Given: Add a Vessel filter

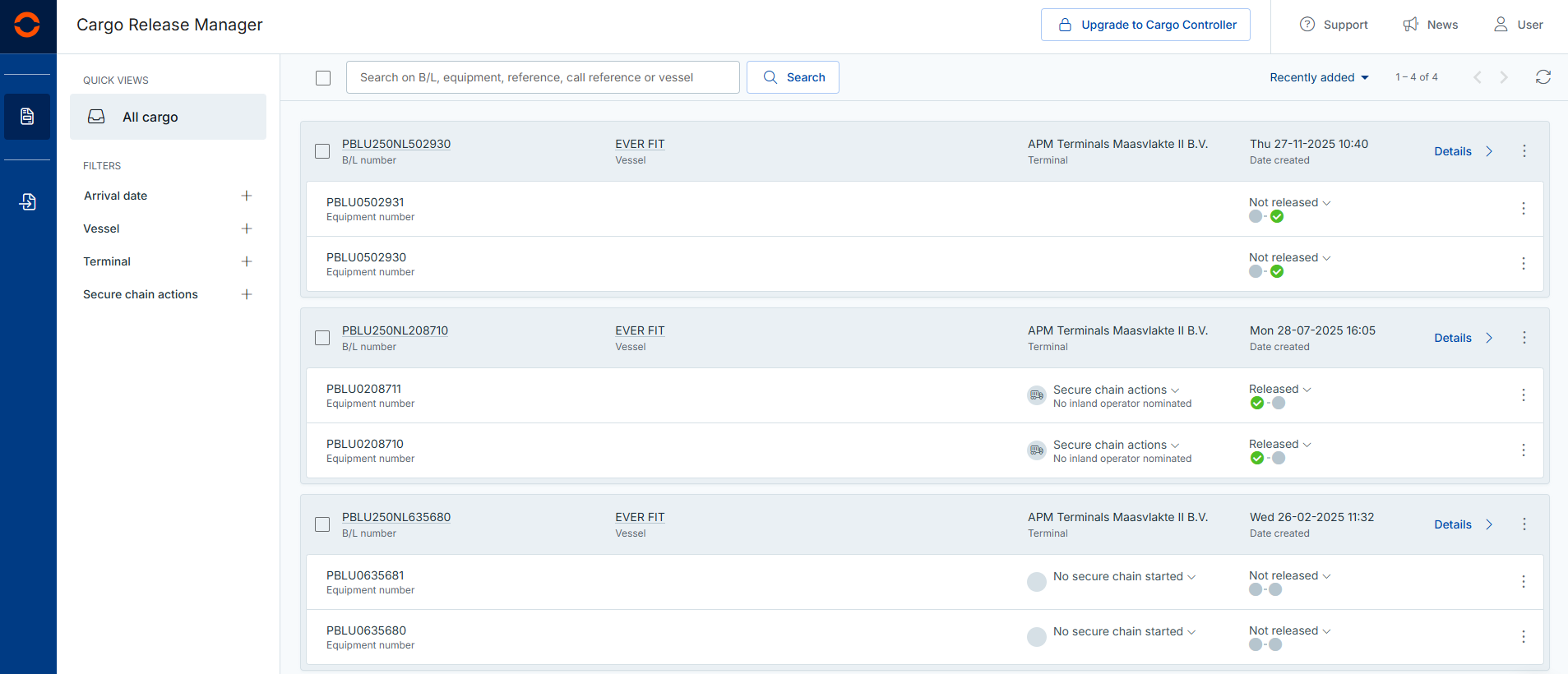Looking at the screenshot, I should click(247, 229).
